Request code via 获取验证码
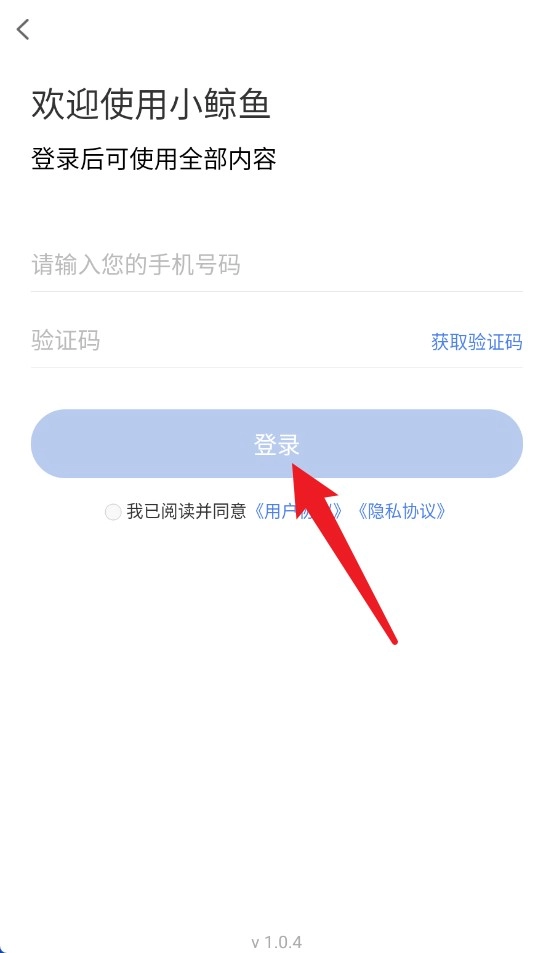554x953 pixels. 477,342
